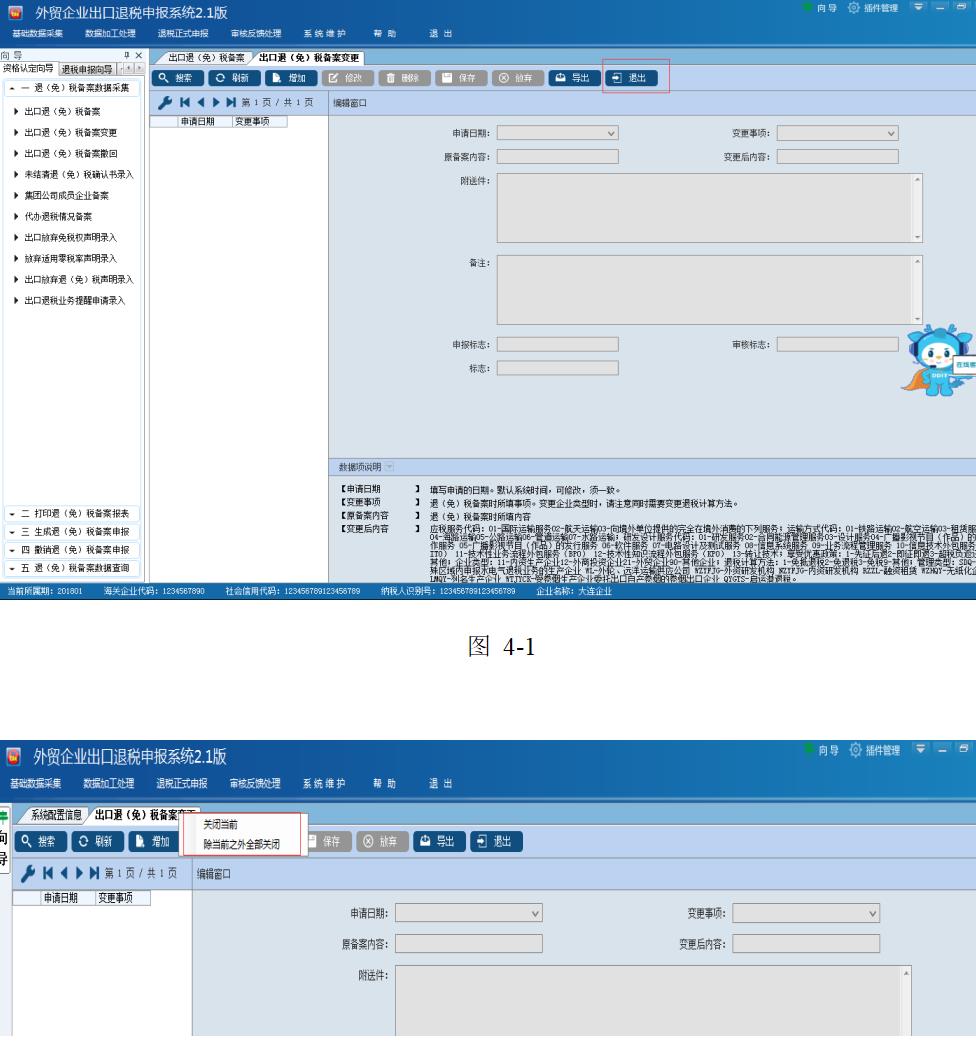Click 删除 trash button in upper toolbar
Viewport: 976px width, 1043px height.
click(x=403, y=77)
